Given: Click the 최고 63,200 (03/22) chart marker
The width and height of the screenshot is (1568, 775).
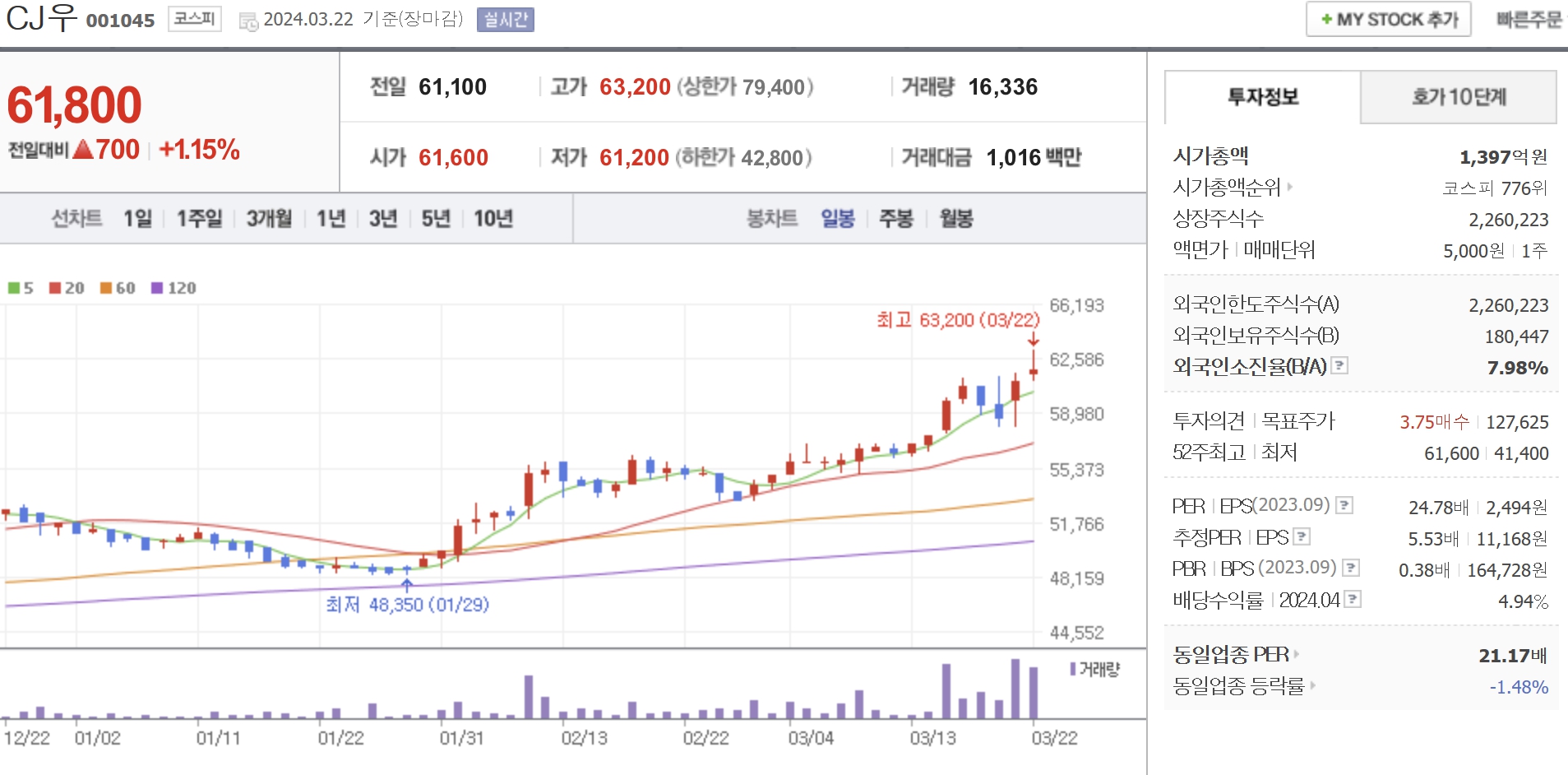Looking at the screenshot, I should 958,320.
